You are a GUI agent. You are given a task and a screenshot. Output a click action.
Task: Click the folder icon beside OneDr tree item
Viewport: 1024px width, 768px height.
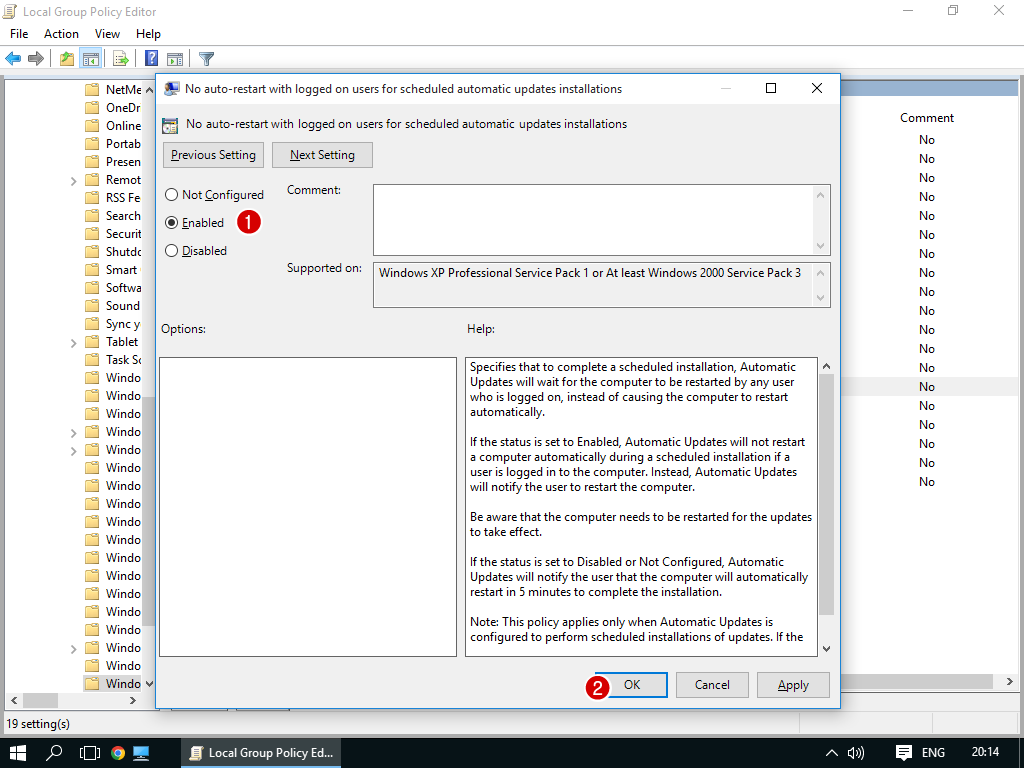(92, 108)
